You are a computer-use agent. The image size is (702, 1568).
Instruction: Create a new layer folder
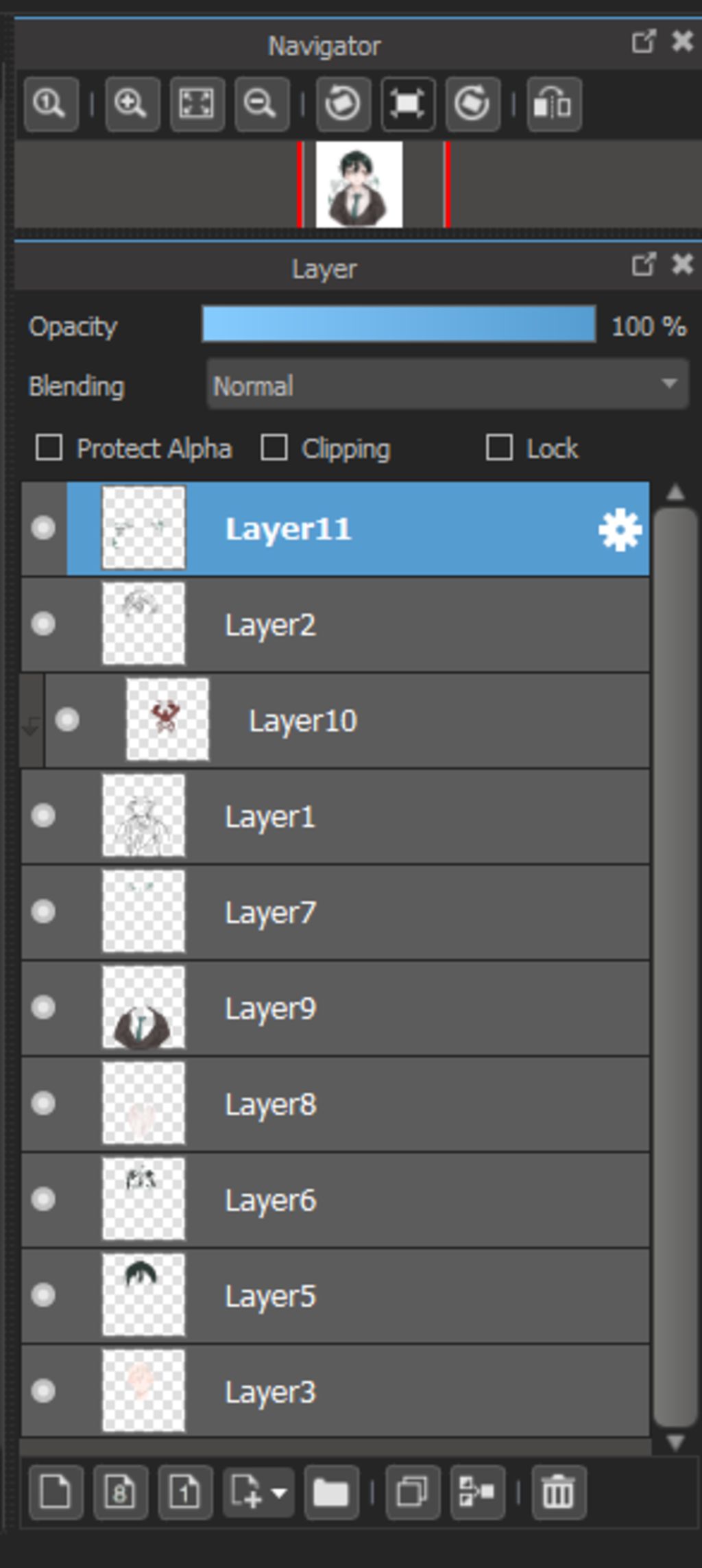[331, 1492]
